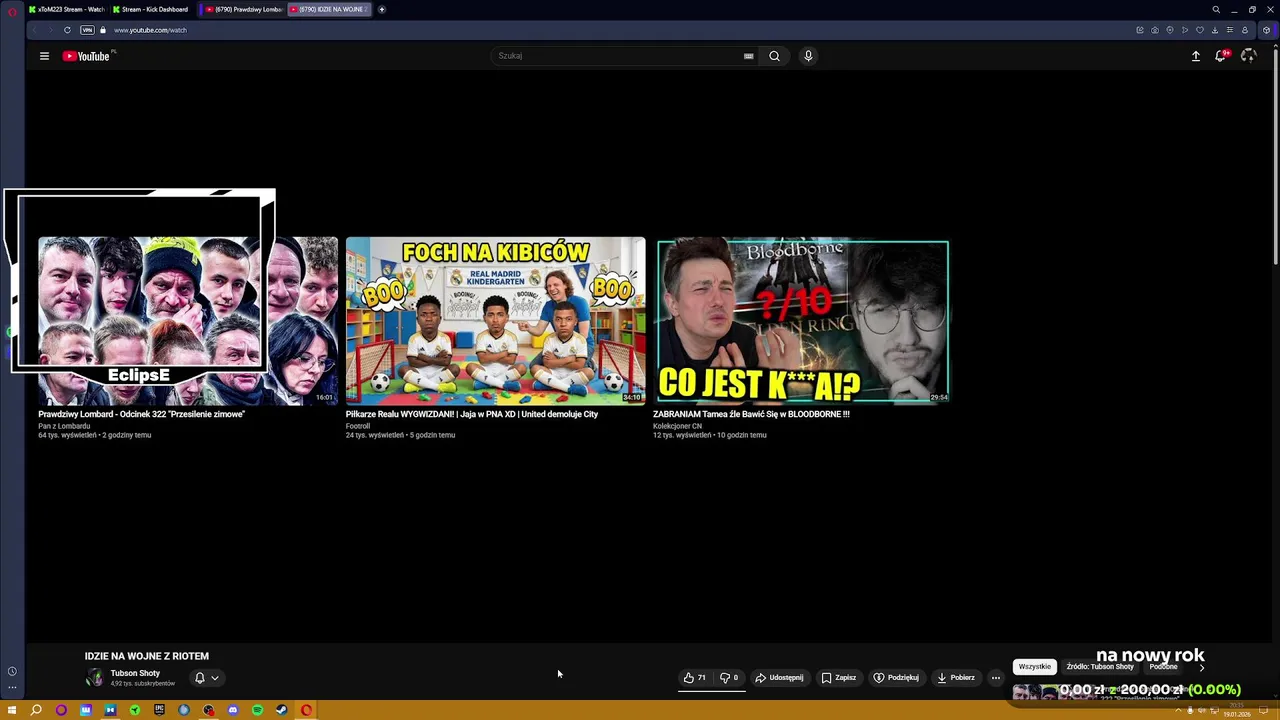Open the more actions three-dot menu

[995, 678]
